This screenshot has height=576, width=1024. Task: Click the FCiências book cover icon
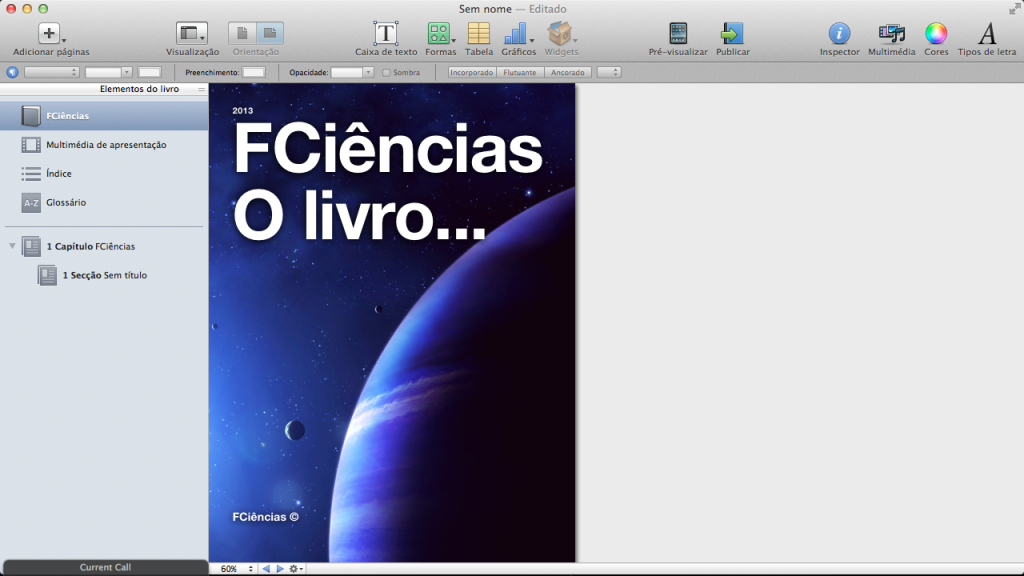(x=31, y=116)
